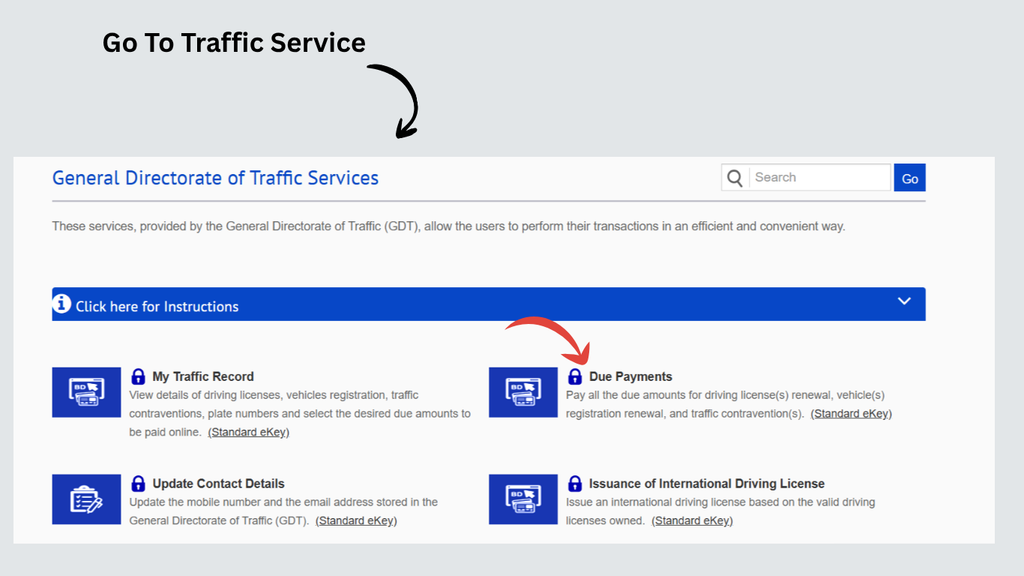This screenshot has height=576, width=1024.
Task: Expand the instructions bar chevron
Action: tap(904, 301)
